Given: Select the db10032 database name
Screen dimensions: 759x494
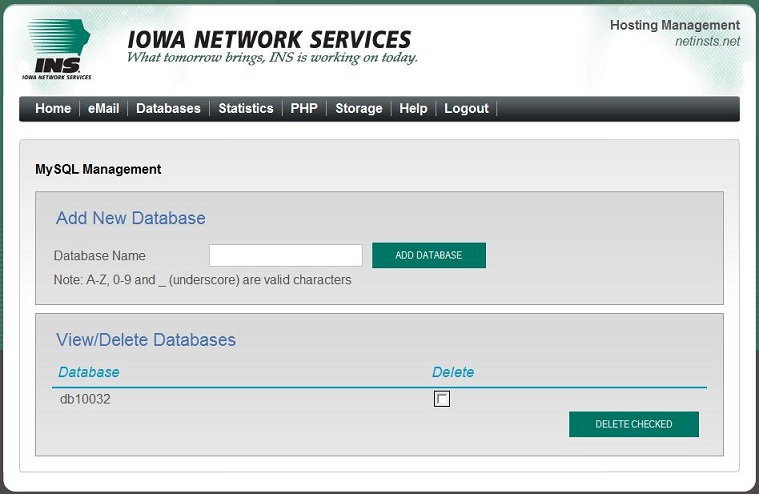Looking at the screenshot, I should click(x=85, y=399).
